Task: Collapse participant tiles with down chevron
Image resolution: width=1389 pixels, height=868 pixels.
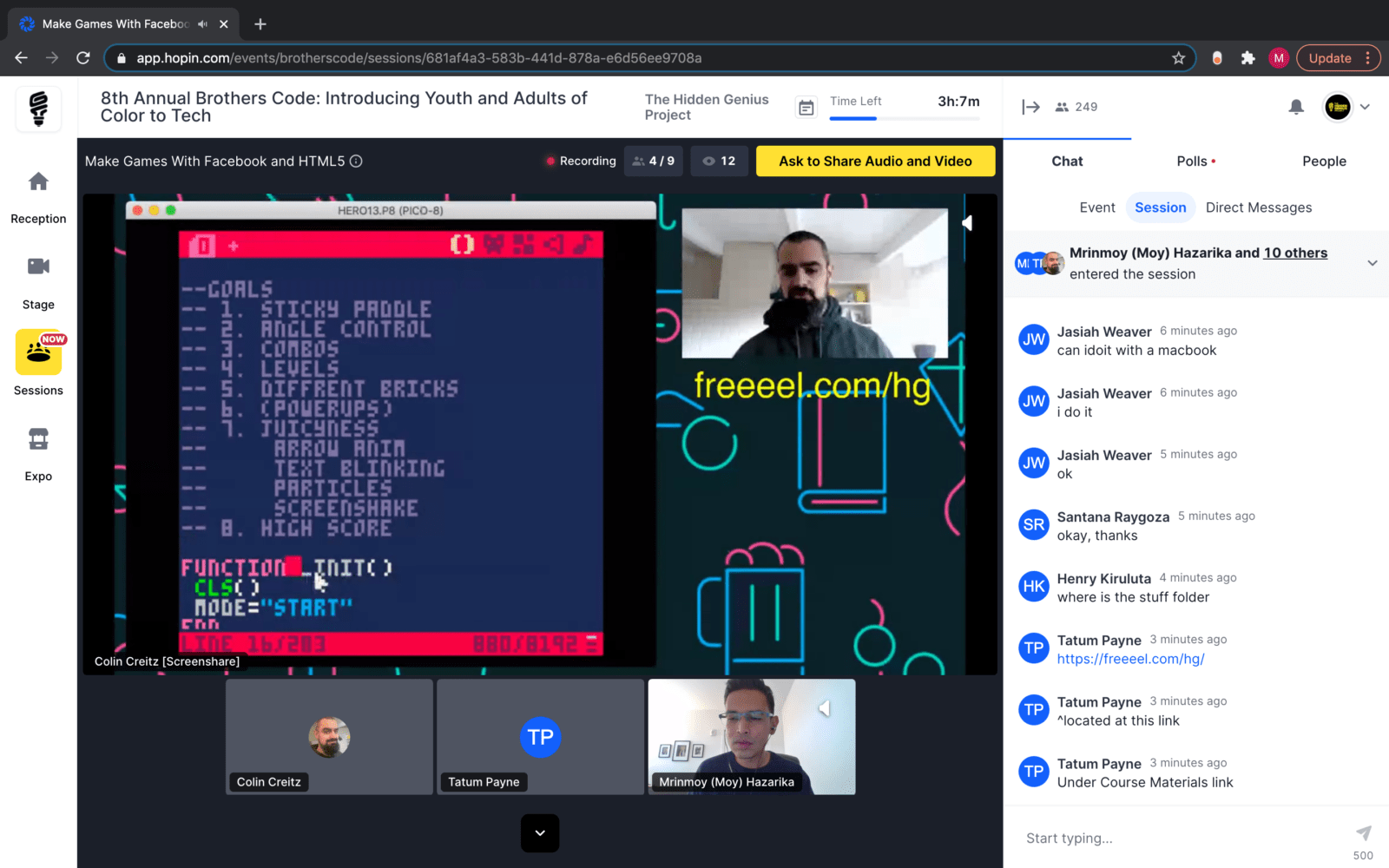Action: 540,833
